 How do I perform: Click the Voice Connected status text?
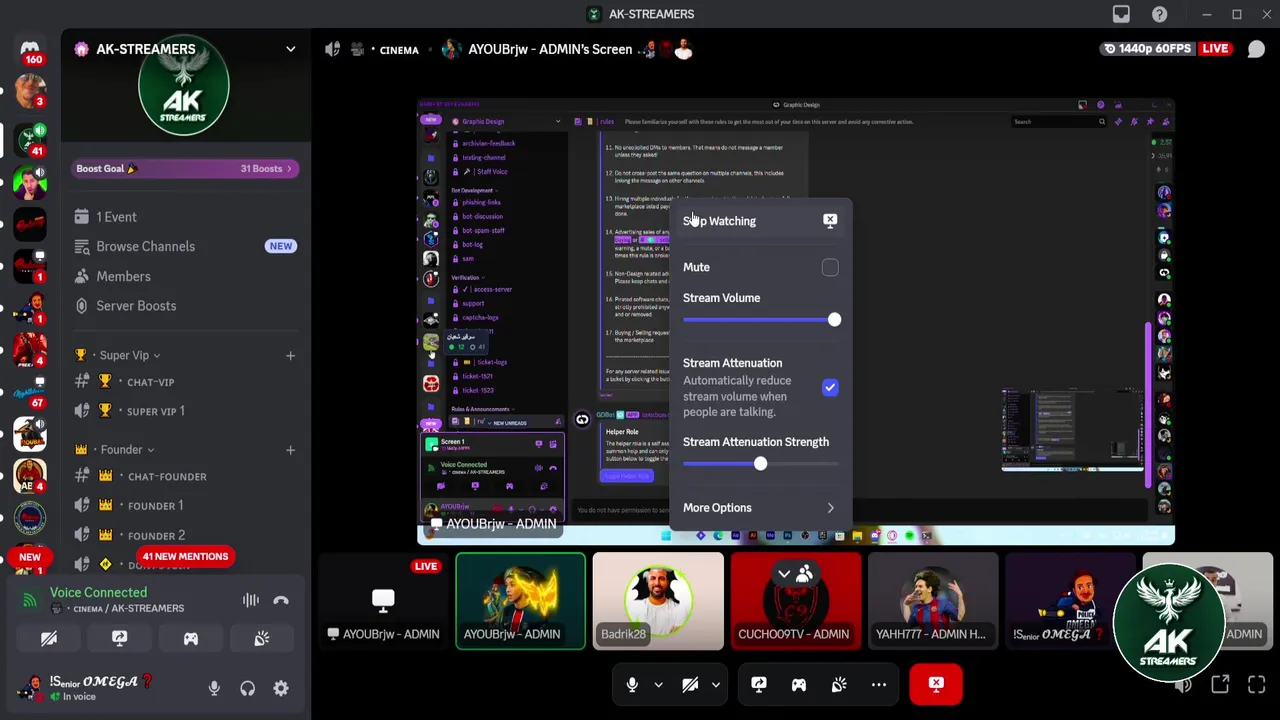point(98,593)
